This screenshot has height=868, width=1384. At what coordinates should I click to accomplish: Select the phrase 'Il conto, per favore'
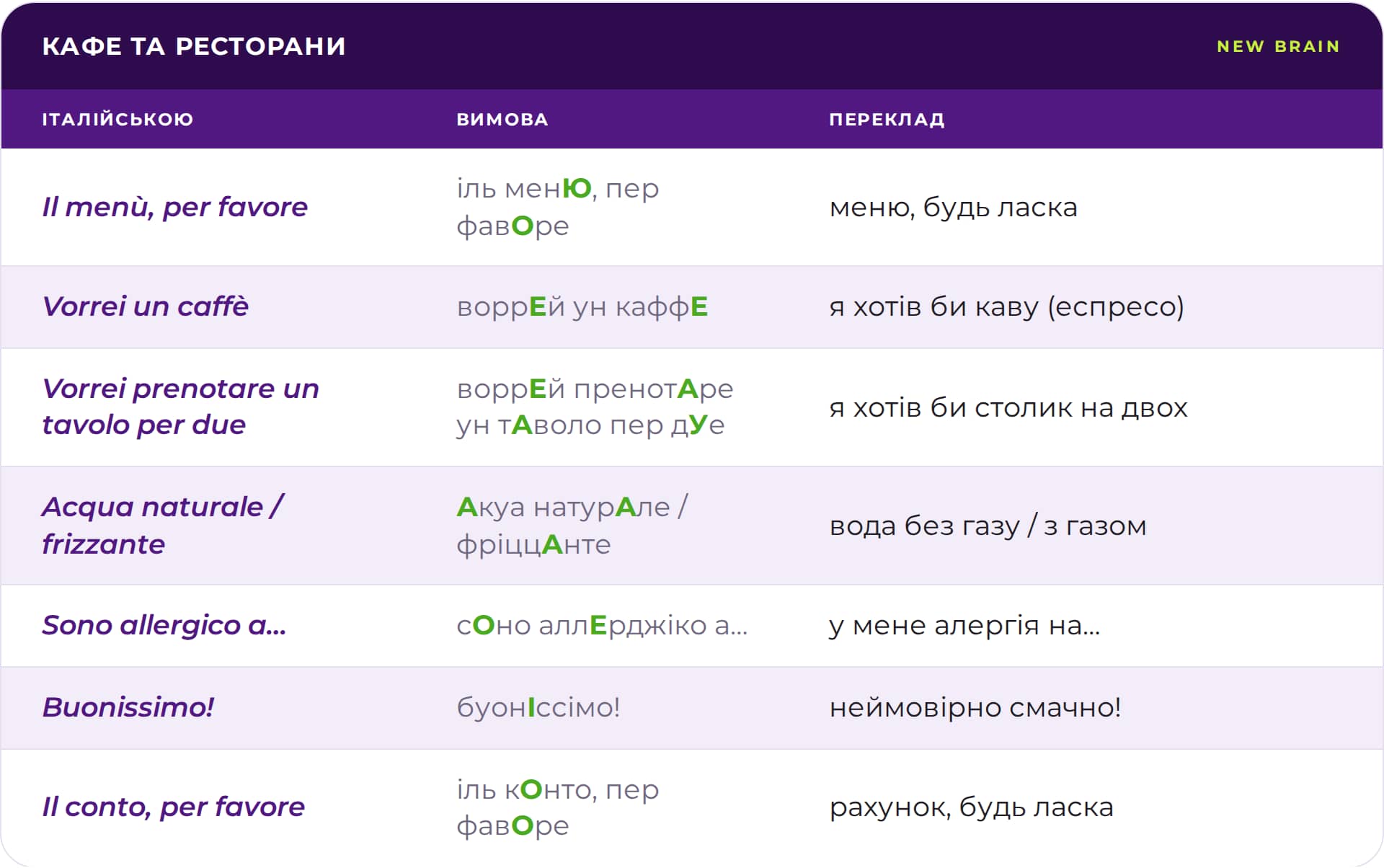click(174, 807)
